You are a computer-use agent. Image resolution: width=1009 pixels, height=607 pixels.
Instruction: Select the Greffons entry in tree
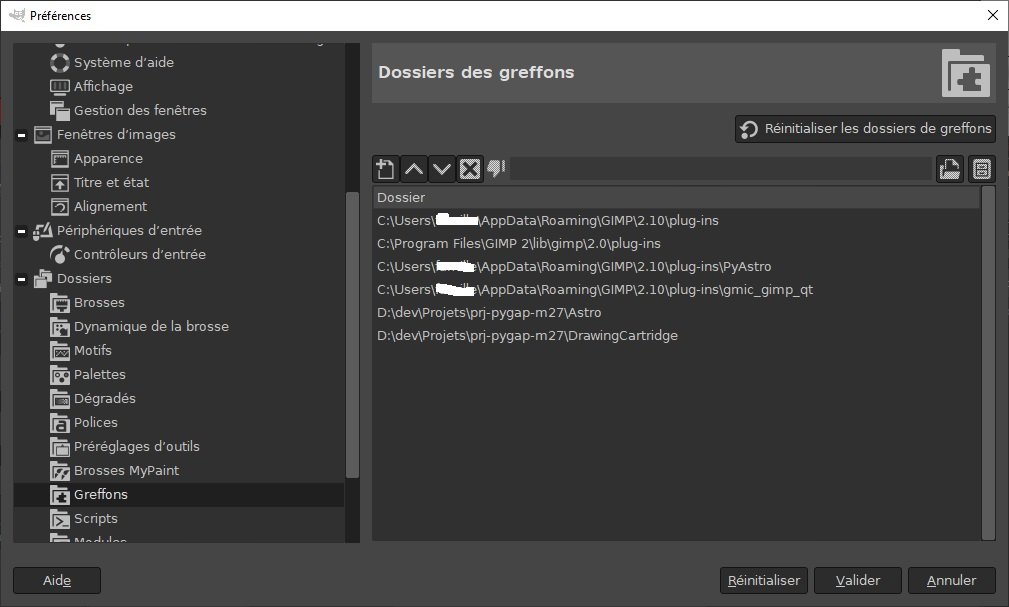(x=179, y=494)
